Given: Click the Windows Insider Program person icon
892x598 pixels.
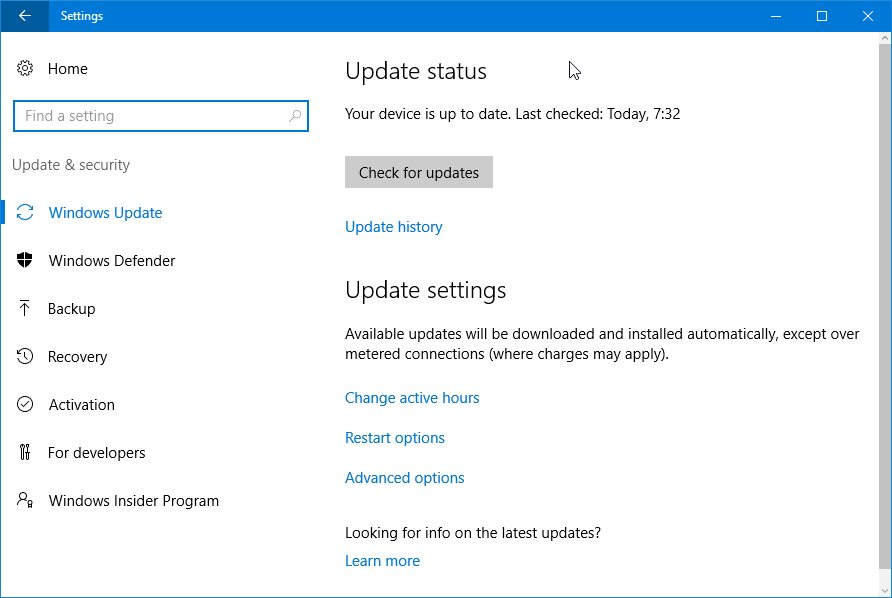Looking at the screenshot, I should point(24,500).
